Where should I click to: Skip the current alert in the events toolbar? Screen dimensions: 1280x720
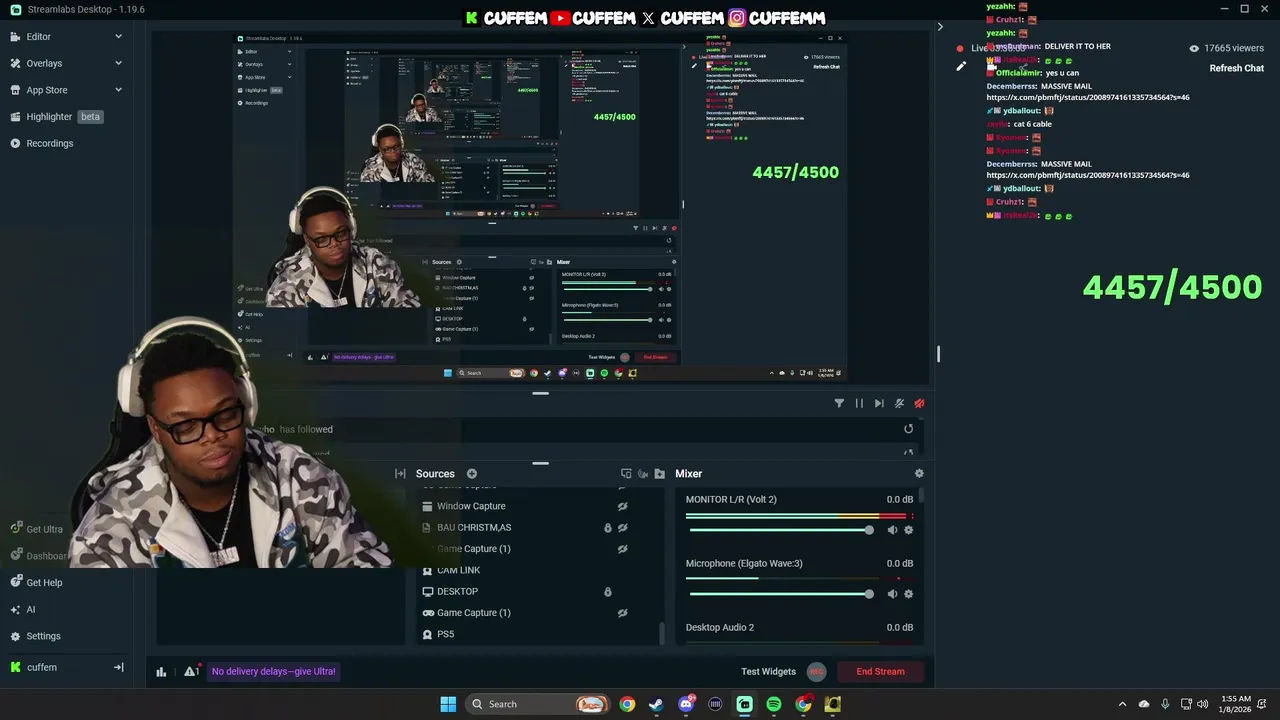click(x=879, y=403)
